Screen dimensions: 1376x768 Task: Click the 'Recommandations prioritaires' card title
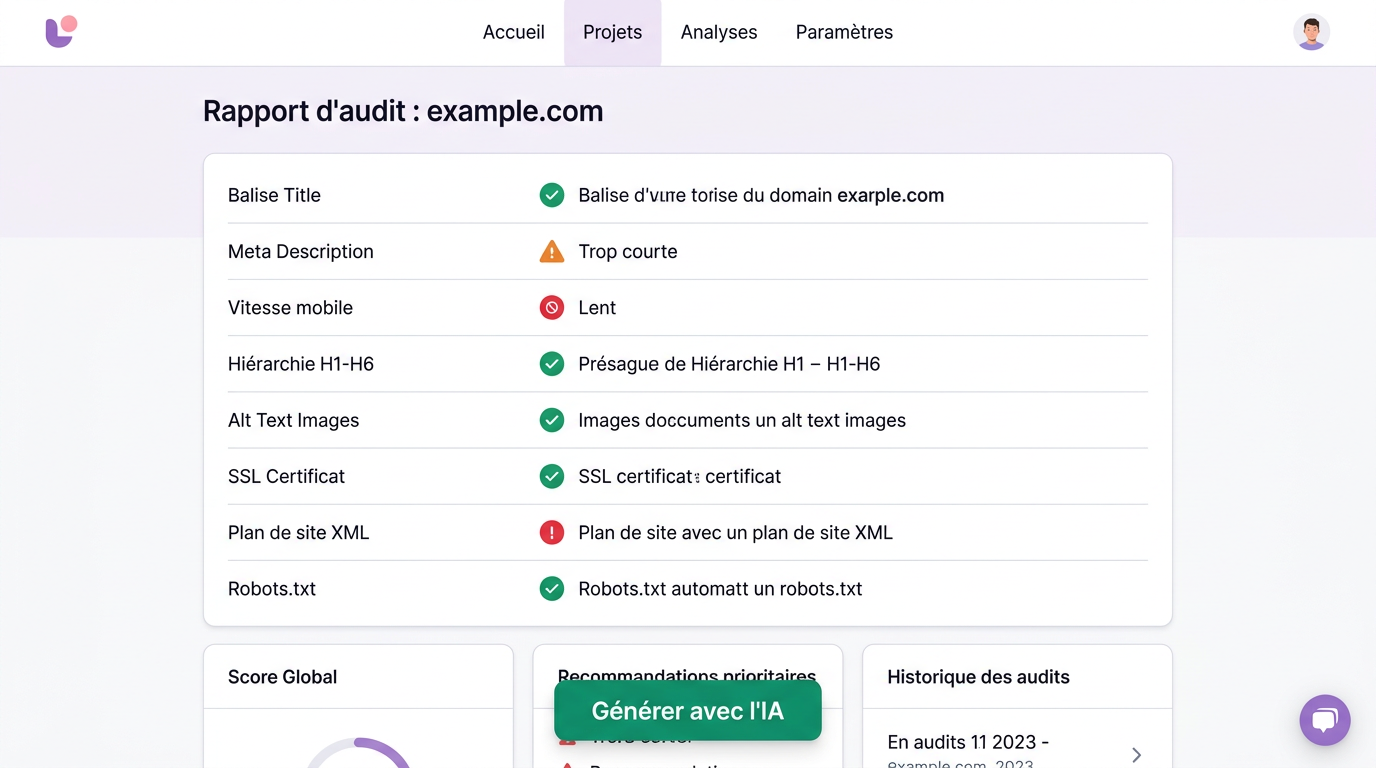[687, 675]
